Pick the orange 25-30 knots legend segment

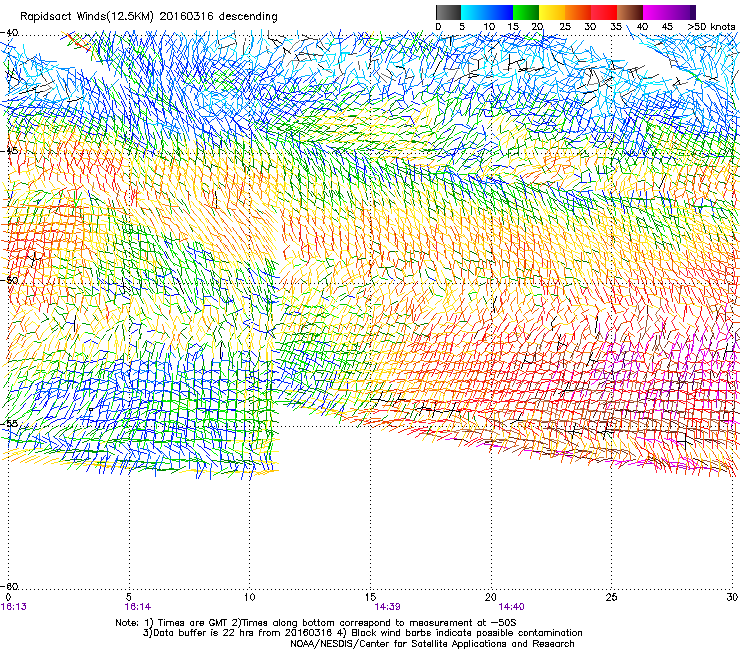click(578, 12)
